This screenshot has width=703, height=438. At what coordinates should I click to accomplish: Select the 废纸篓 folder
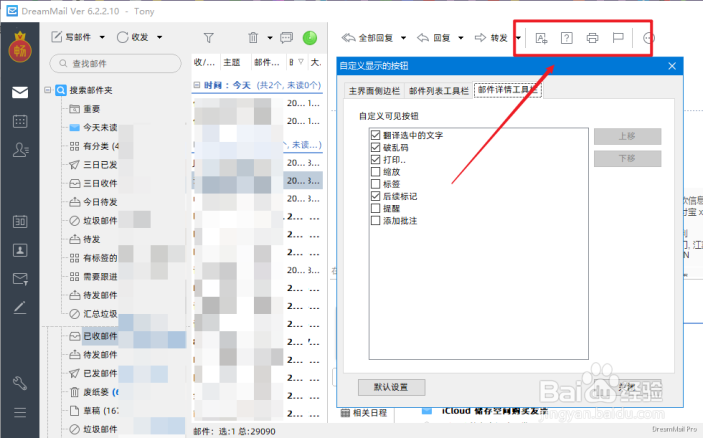tap(93, 392)
